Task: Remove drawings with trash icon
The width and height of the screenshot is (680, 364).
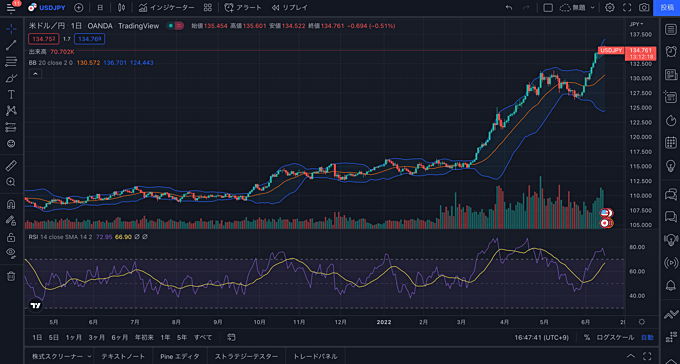Action: (x=11, y=276)
